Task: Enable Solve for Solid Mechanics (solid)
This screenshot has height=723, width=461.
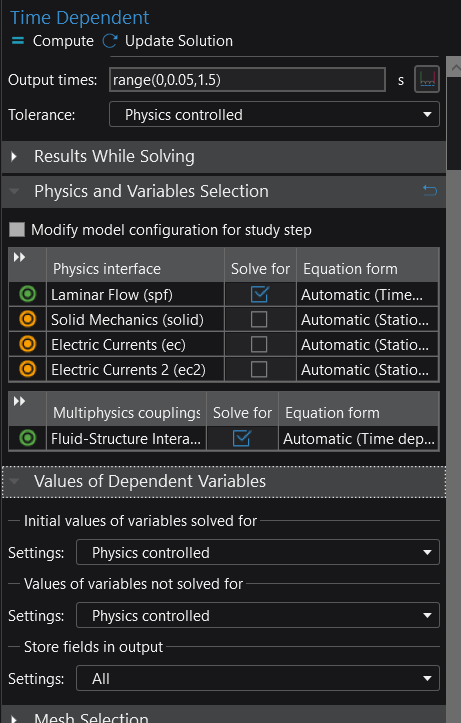Action: click(259, 319)
